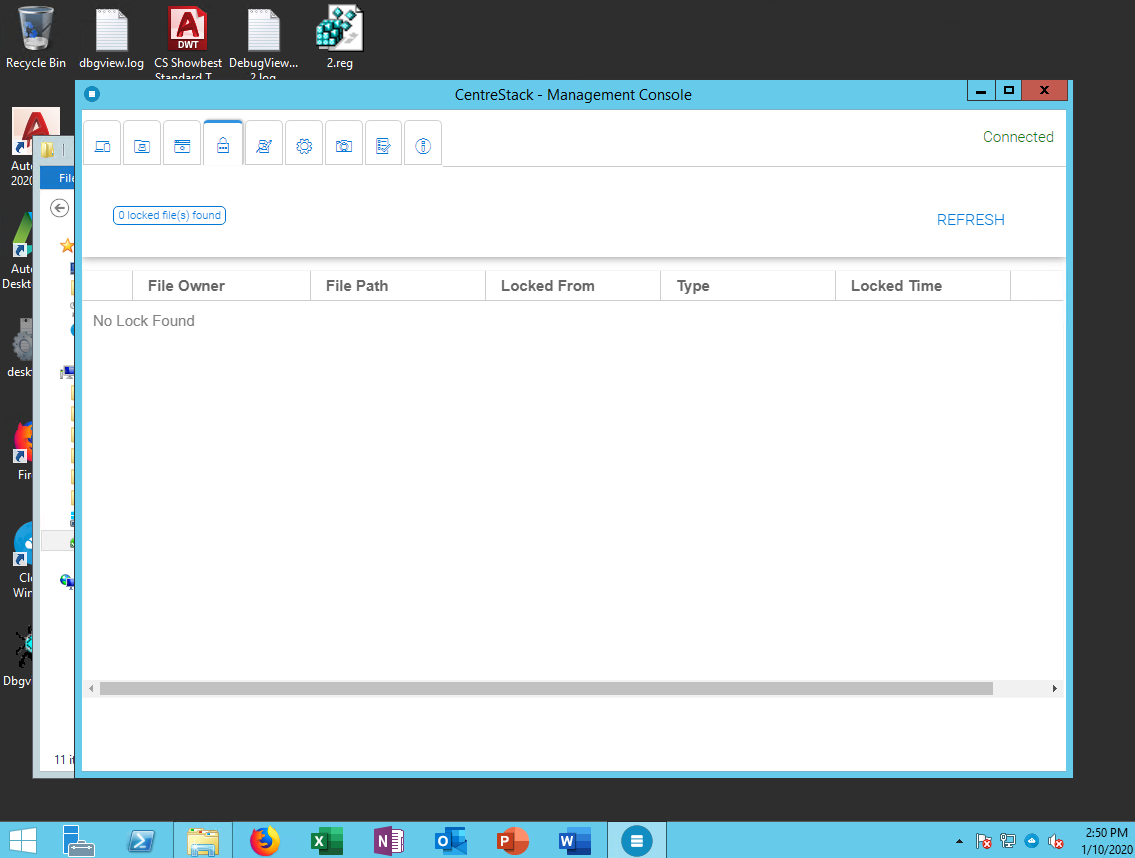Screen dimensions: 1135x858
Task: Click the scrollbar right arrow
Action: pyautogui.click(x=1055, y=689)
